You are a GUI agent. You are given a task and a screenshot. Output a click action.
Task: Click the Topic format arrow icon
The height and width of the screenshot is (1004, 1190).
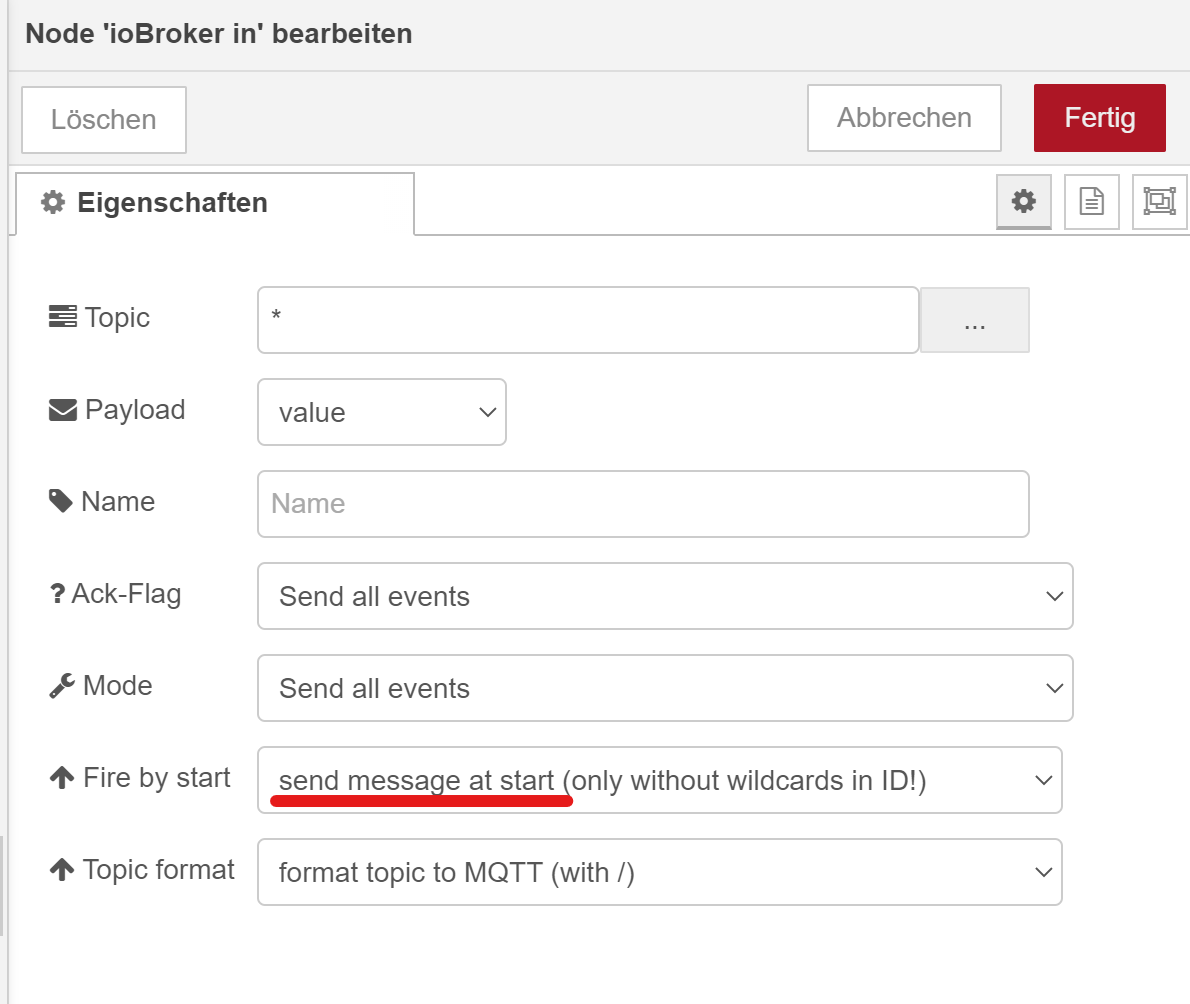[61, 869]
